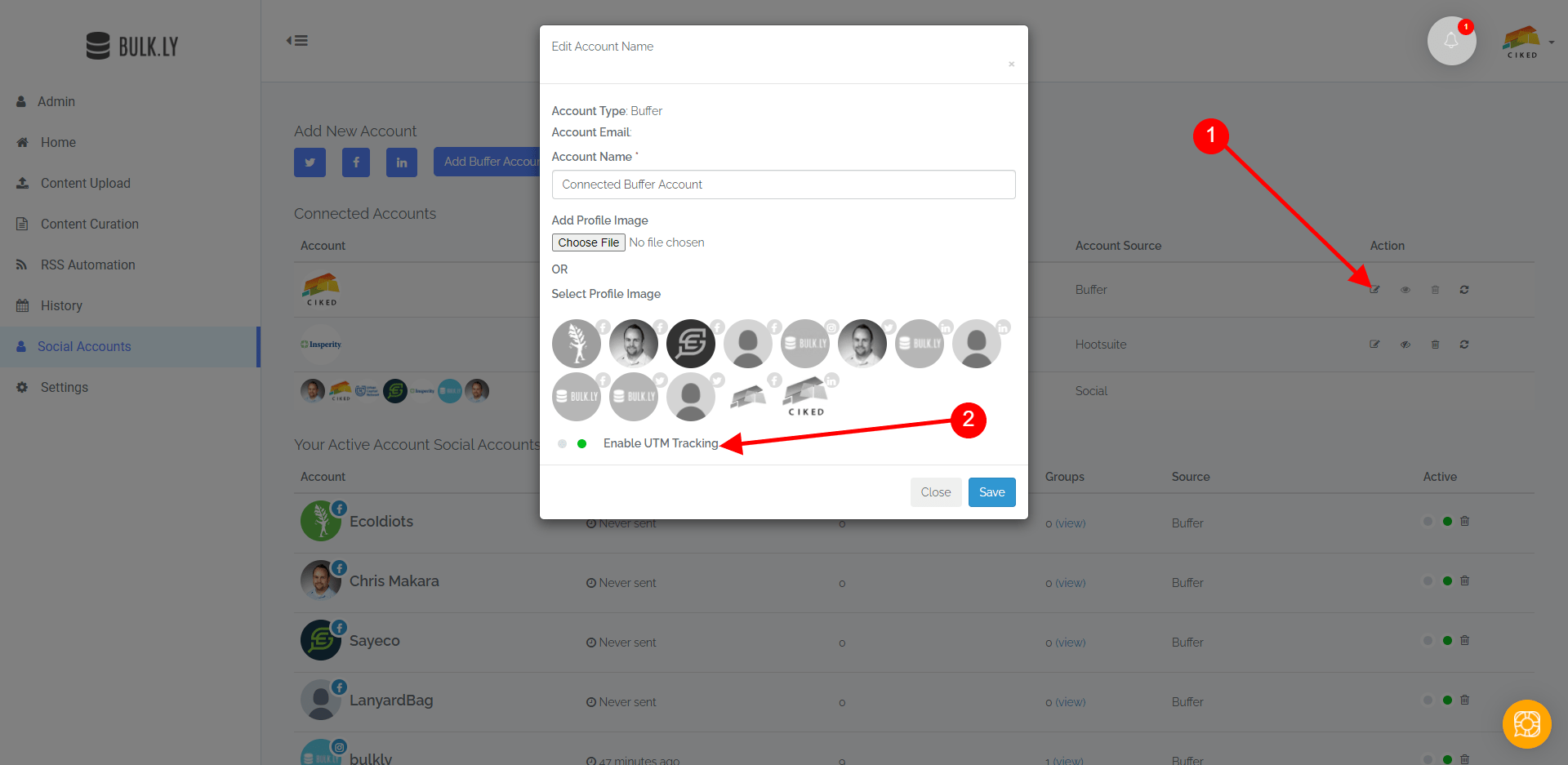1568x765 pixels.
Task: Save the account name changes
Action: (991, 492)
